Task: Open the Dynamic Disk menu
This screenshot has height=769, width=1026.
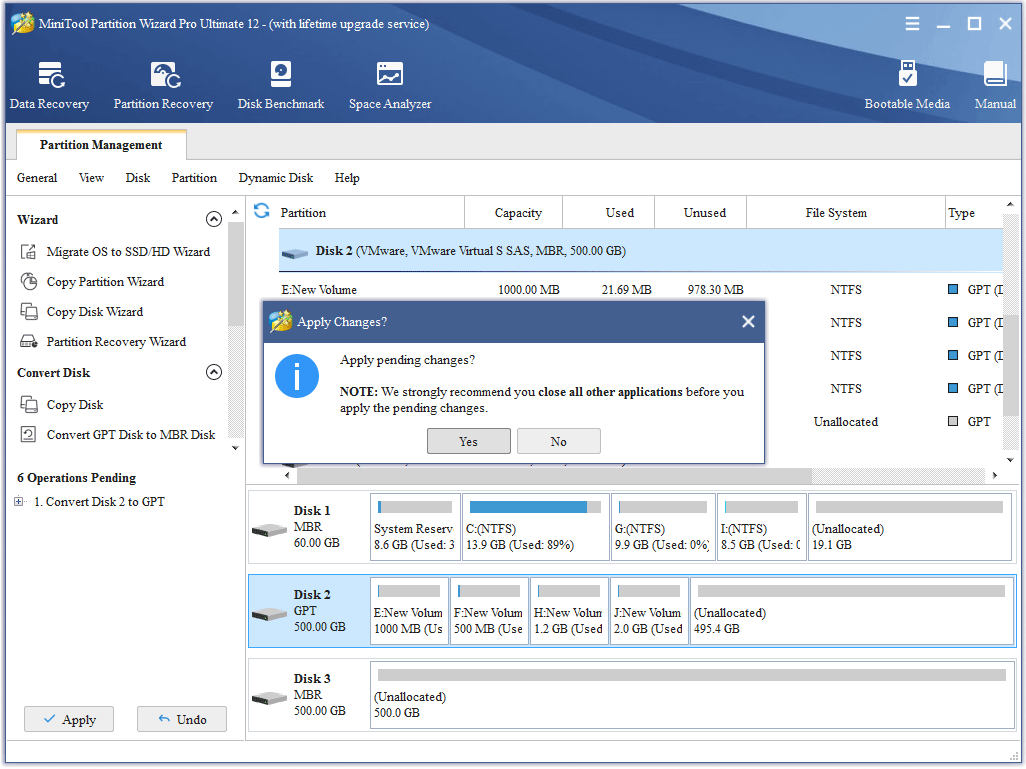Action: (276, 177)
